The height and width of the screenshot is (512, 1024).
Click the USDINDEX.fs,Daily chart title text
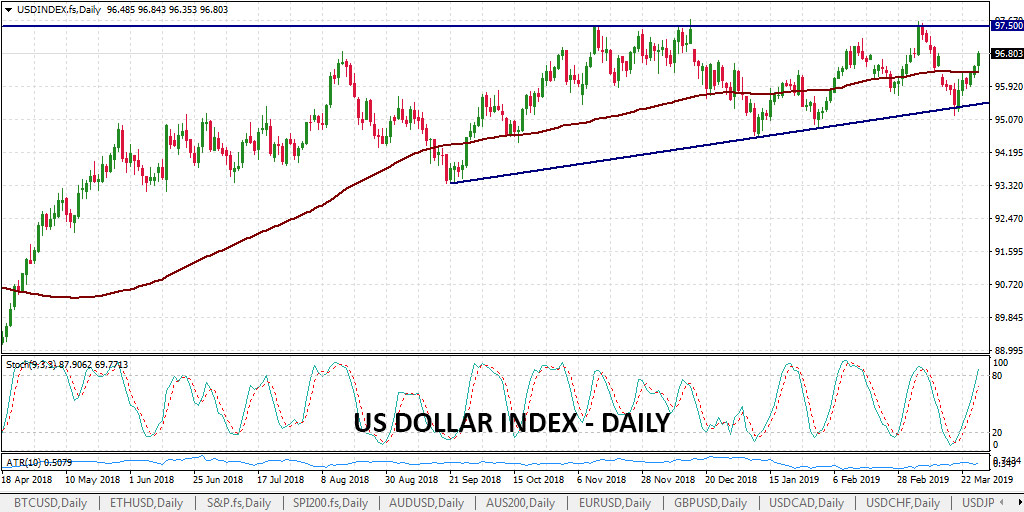(59, 10)
